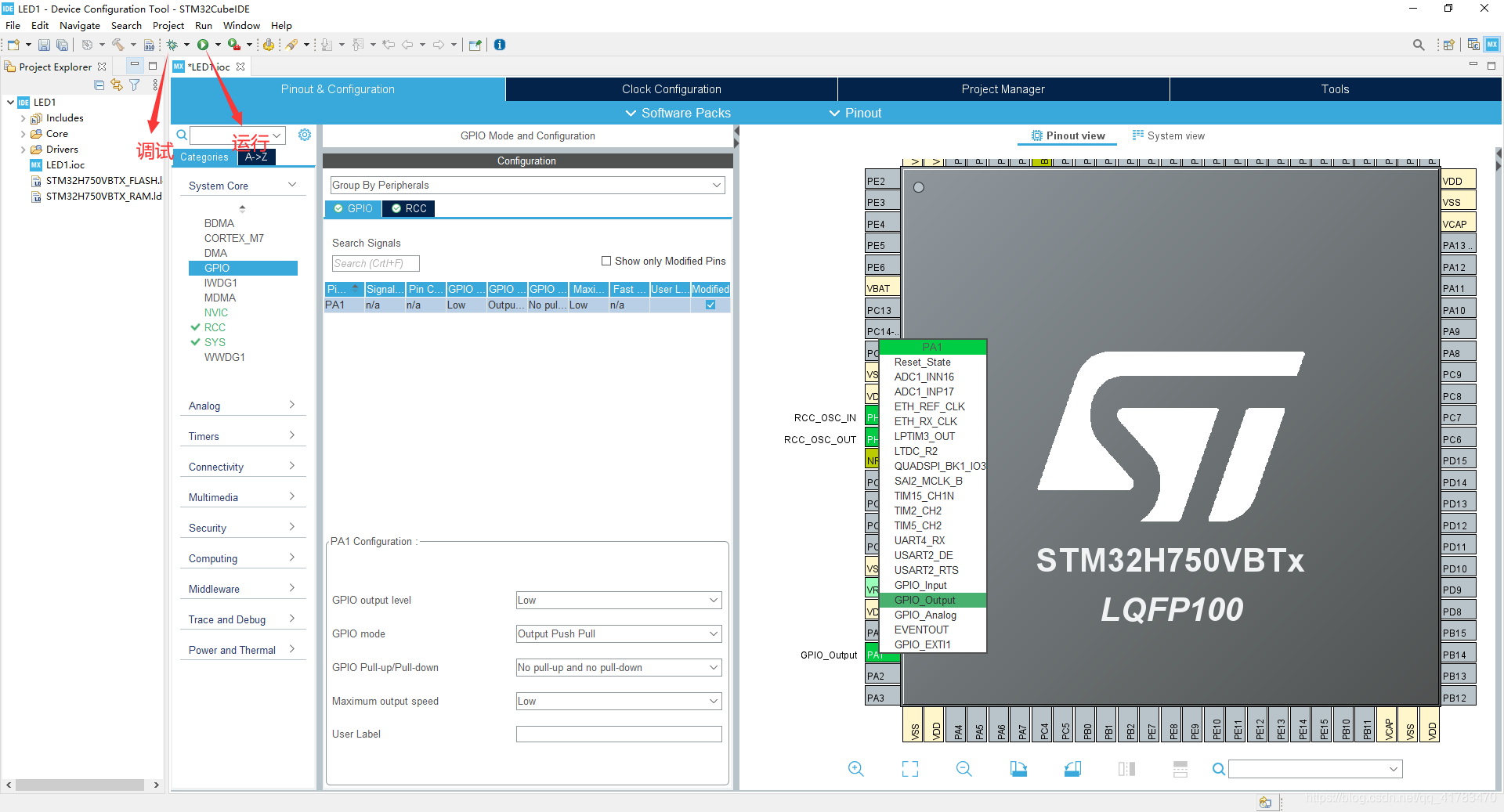Image resolution: width=1504 pixels, height=812 pixels.
Task: Switch categories list to A->Z
Action: 256,157
